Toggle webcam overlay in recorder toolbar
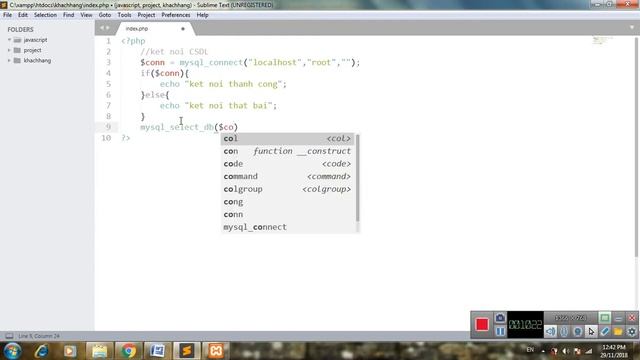The image size is (640, 360). point(578,331)
